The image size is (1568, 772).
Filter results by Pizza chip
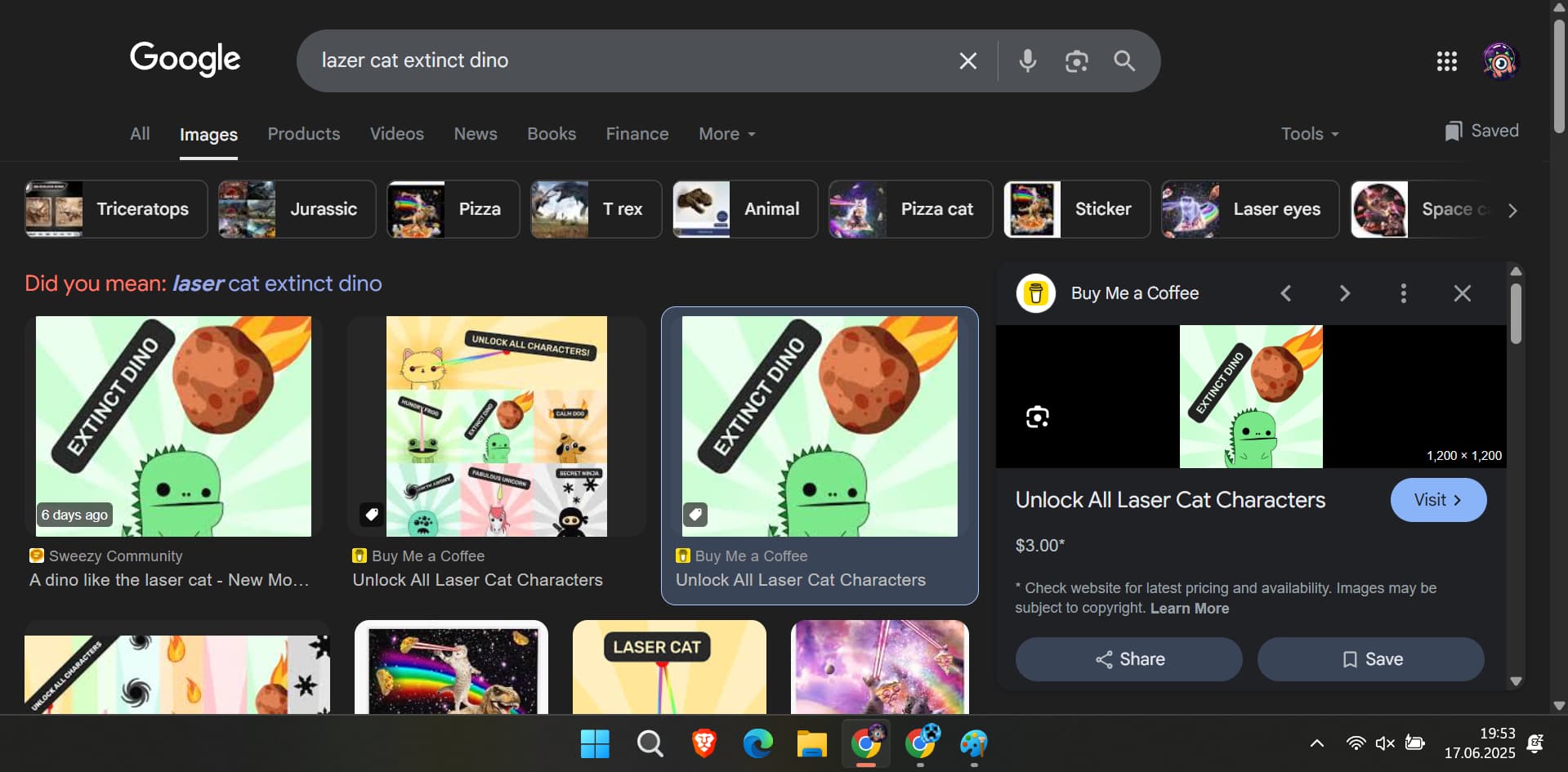(453, 209)
